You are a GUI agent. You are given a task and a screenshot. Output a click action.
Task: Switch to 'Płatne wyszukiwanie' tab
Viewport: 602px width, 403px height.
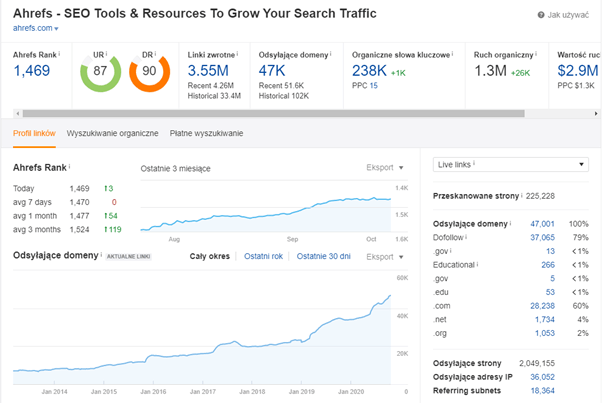click(205, 132)
